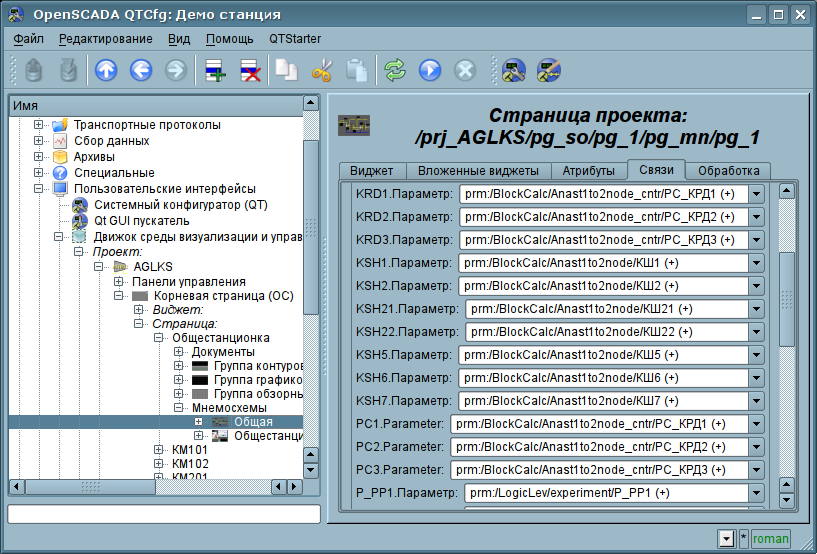Click the Add item toolbar icon

(215, 70)
